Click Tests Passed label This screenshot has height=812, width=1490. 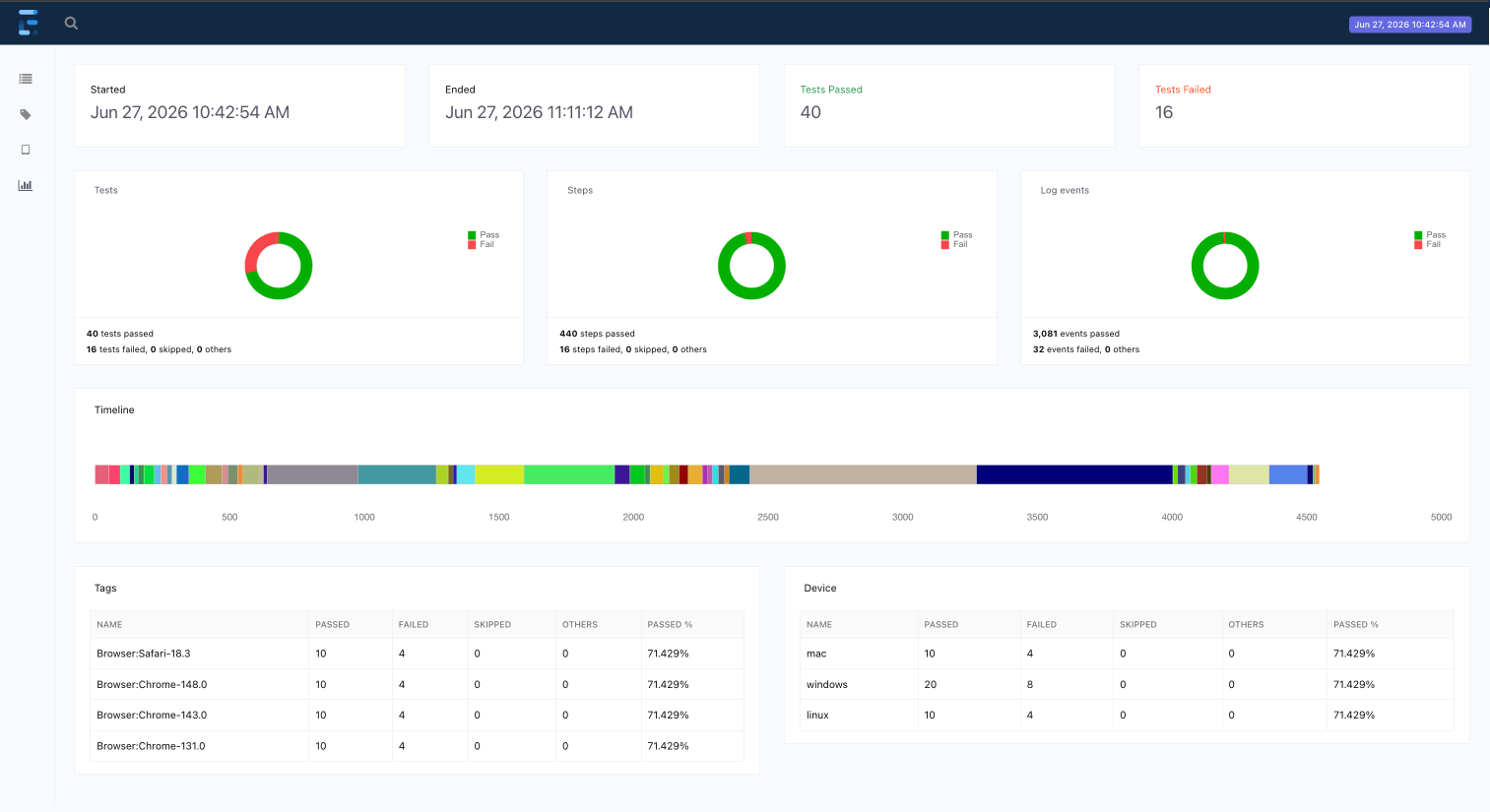(831, 90)
